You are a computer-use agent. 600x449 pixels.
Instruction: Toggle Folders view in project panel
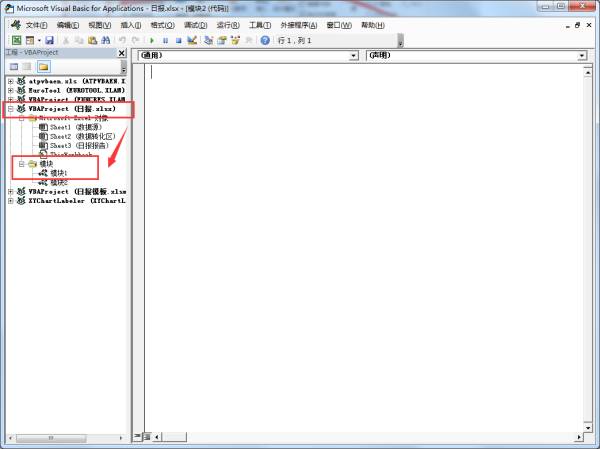[44, 67]
